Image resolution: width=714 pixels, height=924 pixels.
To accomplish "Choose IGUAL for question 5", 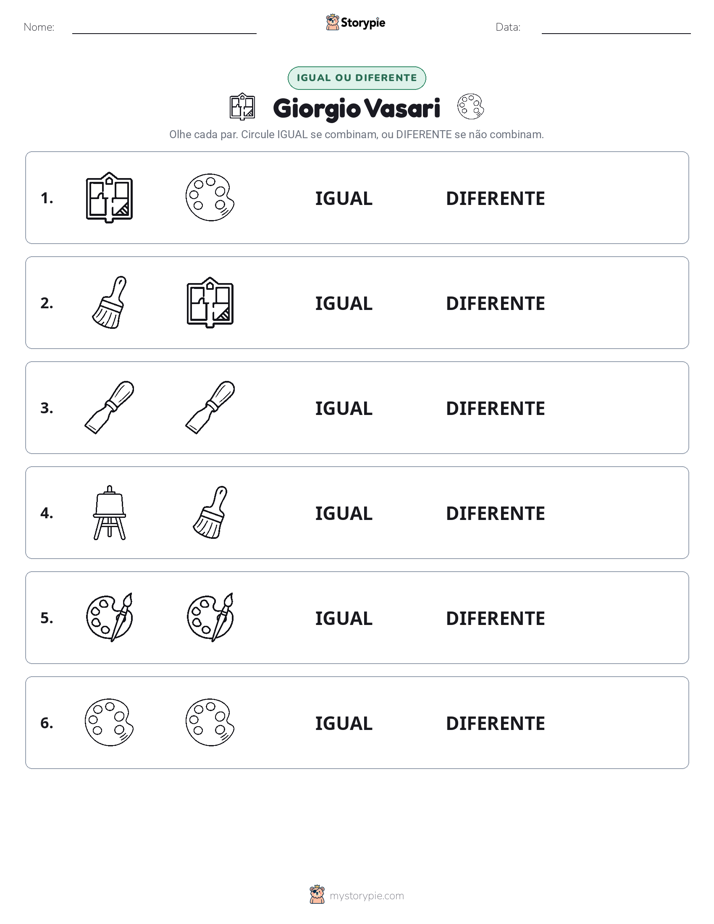I will (x=343, y=618).
